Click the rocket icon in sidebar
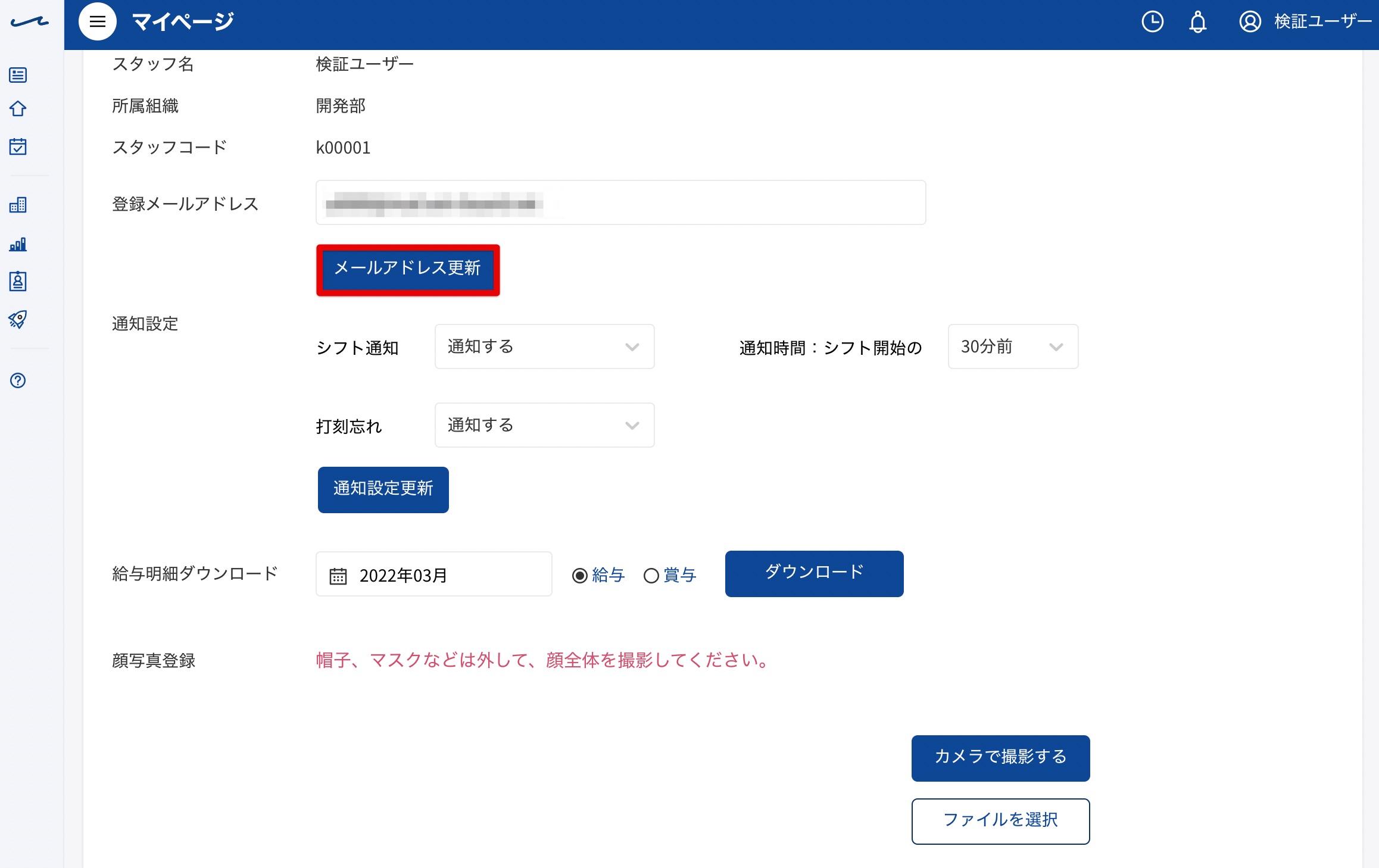 click(18, 319)
